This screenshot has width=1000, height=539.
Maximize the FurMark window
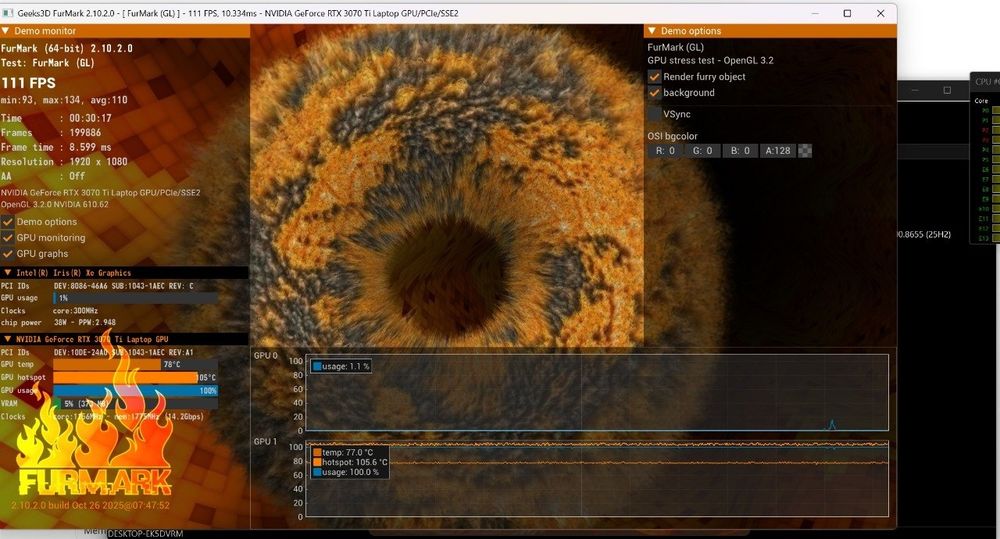(847, 13)
